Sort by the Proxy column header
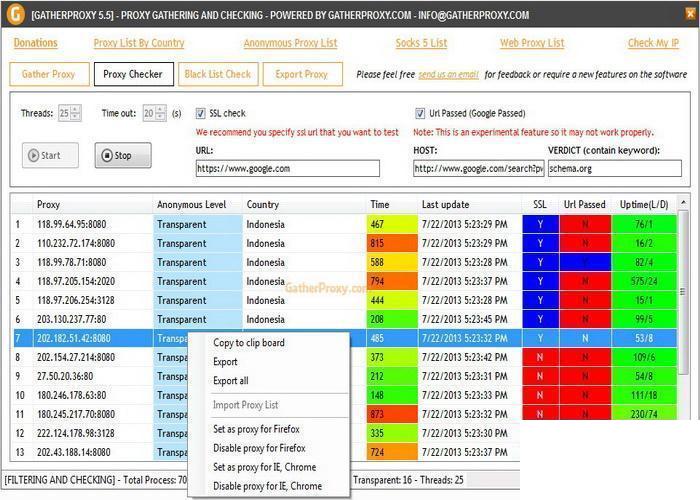 92,204
